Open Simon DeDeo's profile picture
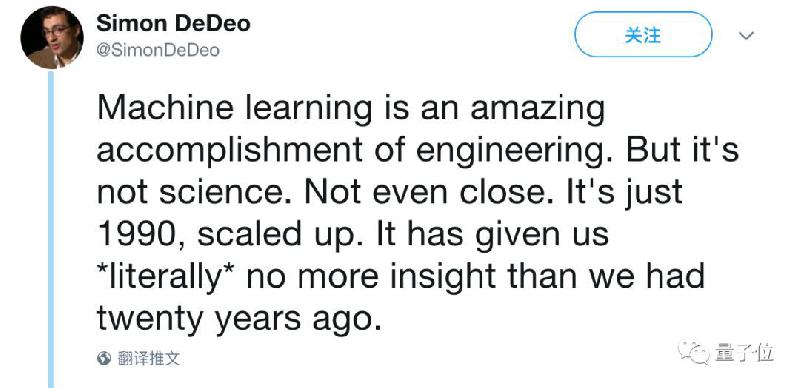Image resolution: width=800 pixels, height=388 pixels. (52, 37)
